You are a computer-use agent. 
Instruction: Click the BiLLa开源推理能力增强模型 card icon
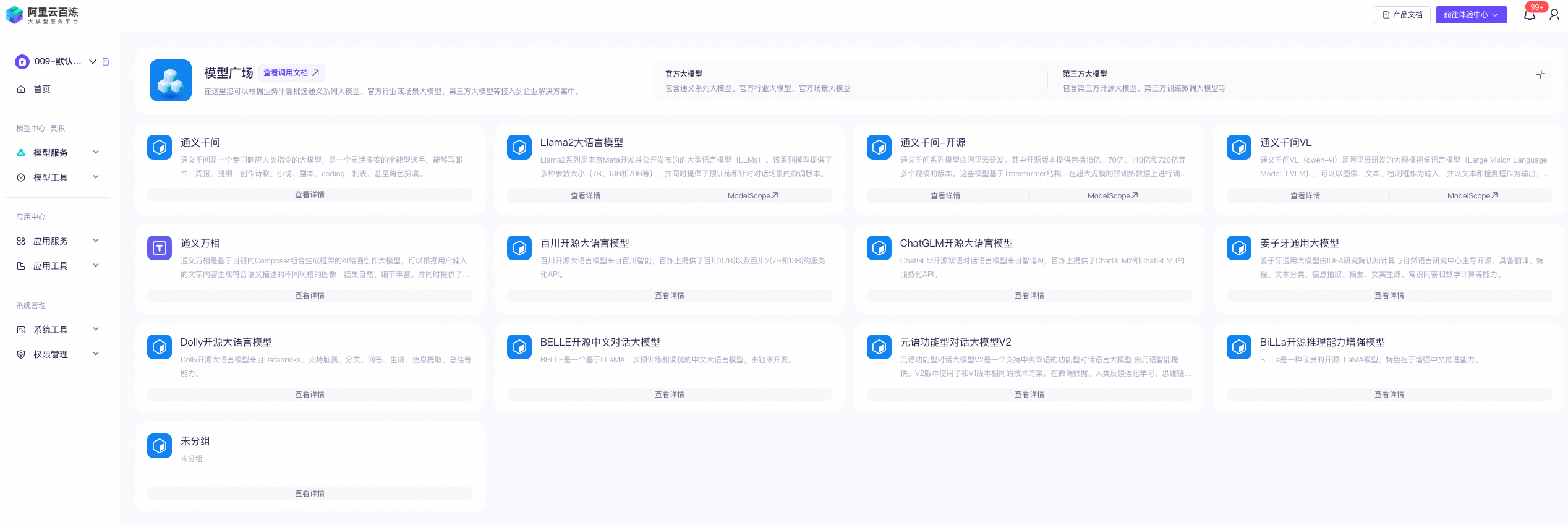tap(1239, 347)
